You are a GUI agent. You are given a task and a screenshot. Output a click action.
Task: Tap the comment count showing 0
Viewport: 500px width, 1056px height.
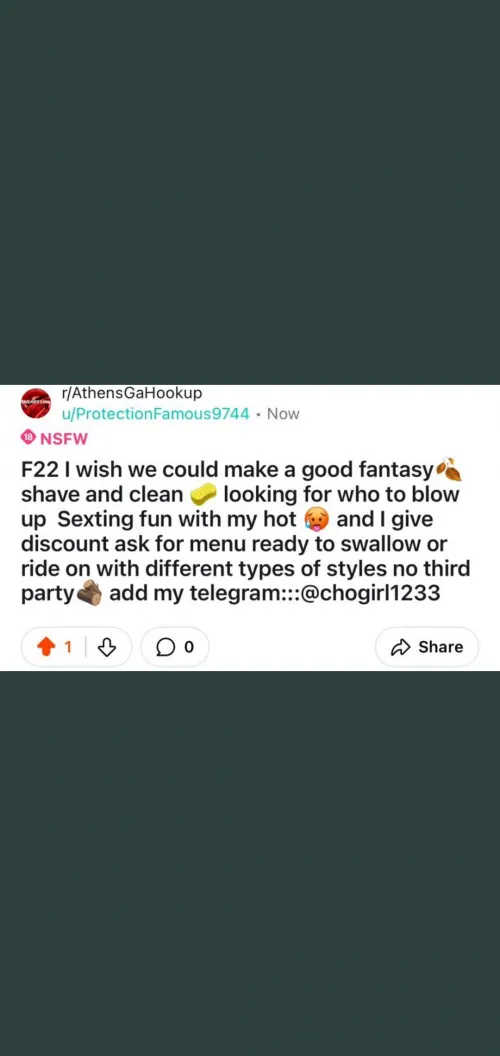pyautogui.click(x=189, y=647)
